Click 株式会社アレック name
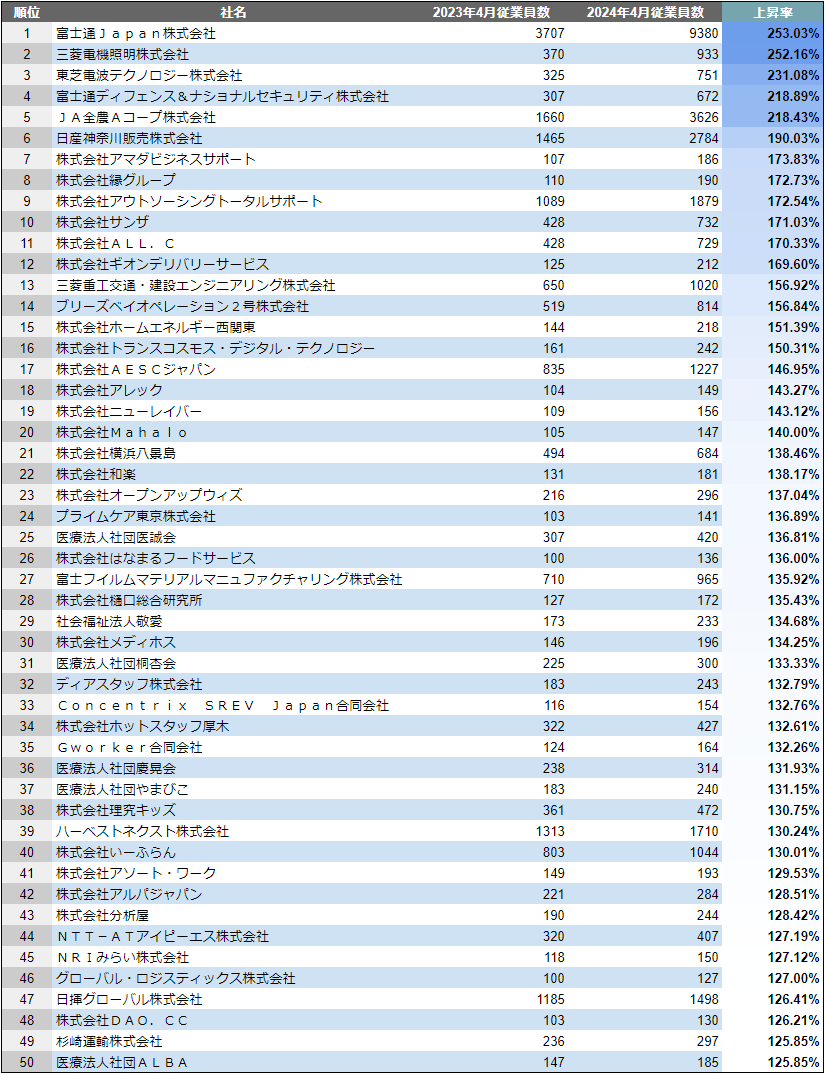This screenshot has width=825, height=1074. click(110, 390)
